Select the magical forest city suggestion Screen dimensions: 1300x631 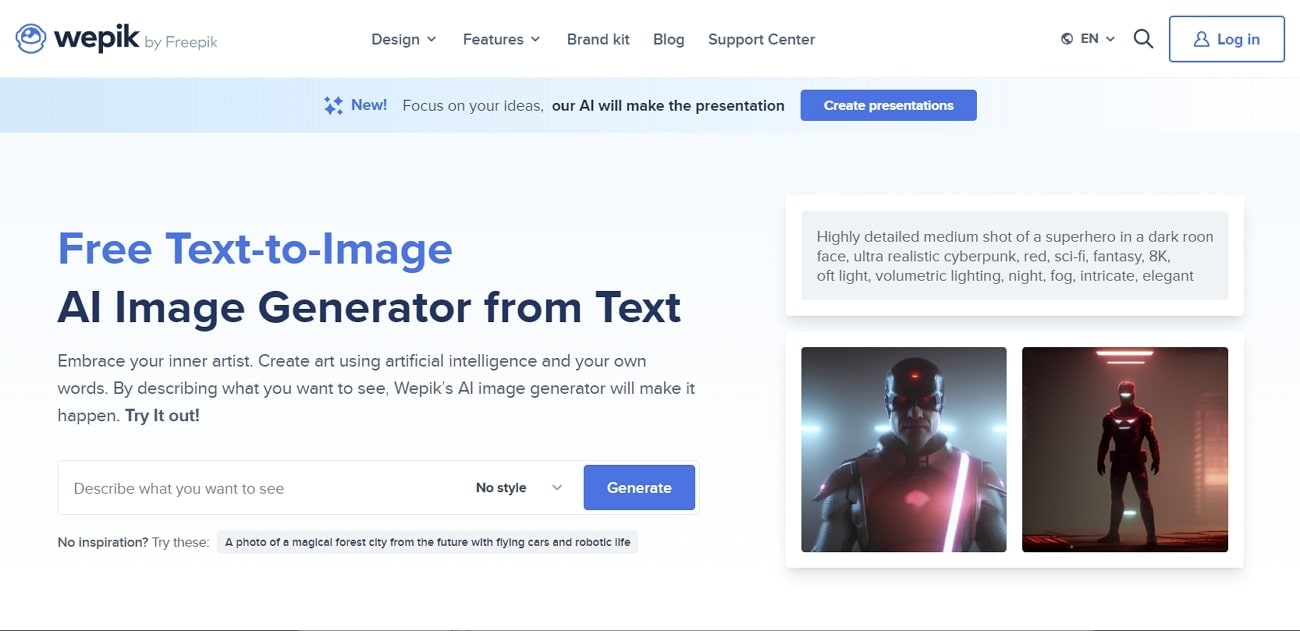click(428, 542)
